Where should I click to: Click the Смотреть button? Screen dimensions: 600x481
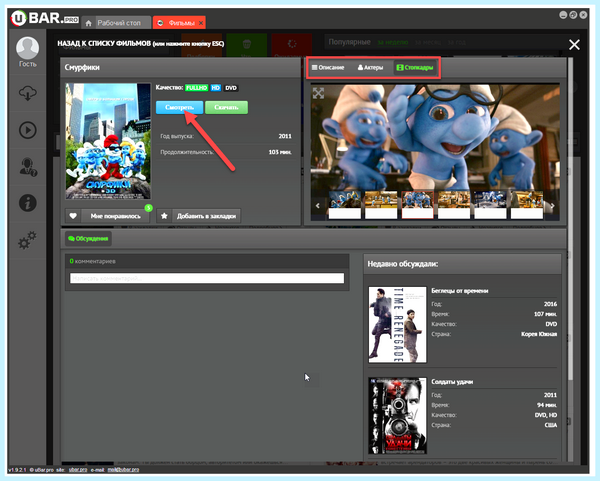coord(179,107)
